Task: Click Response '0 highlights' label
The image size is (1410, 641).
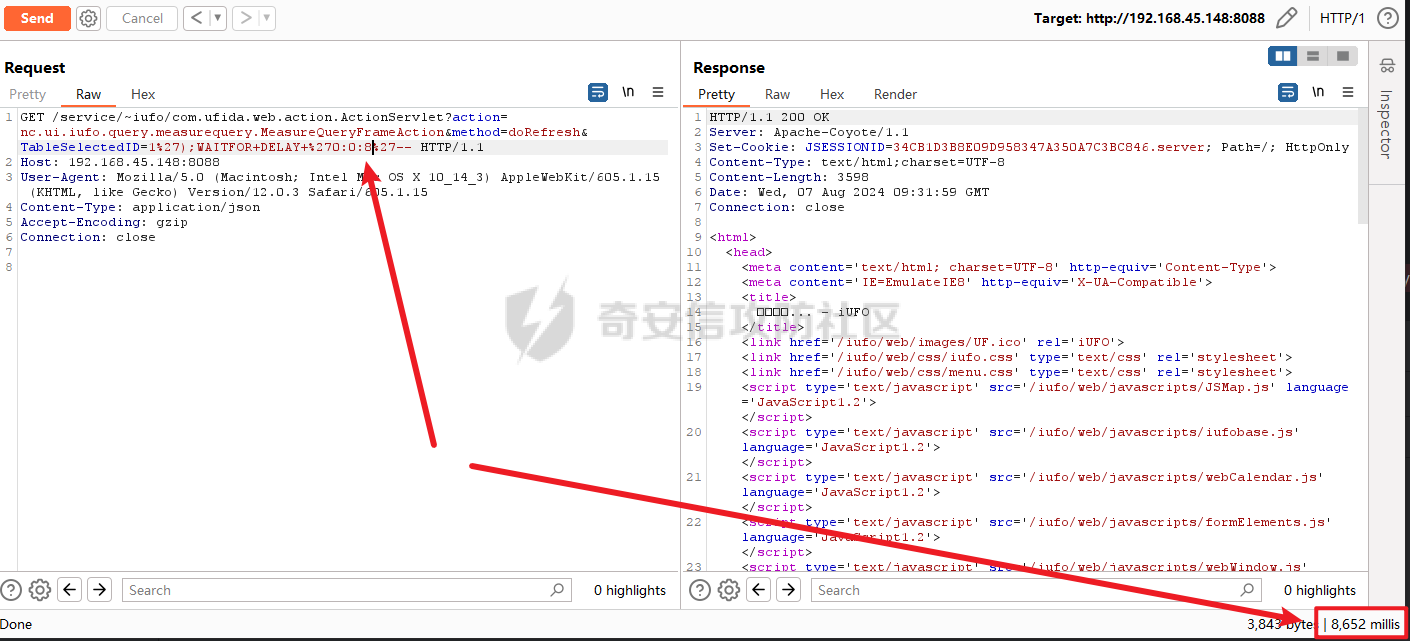Action: (x=1320, y=590)
